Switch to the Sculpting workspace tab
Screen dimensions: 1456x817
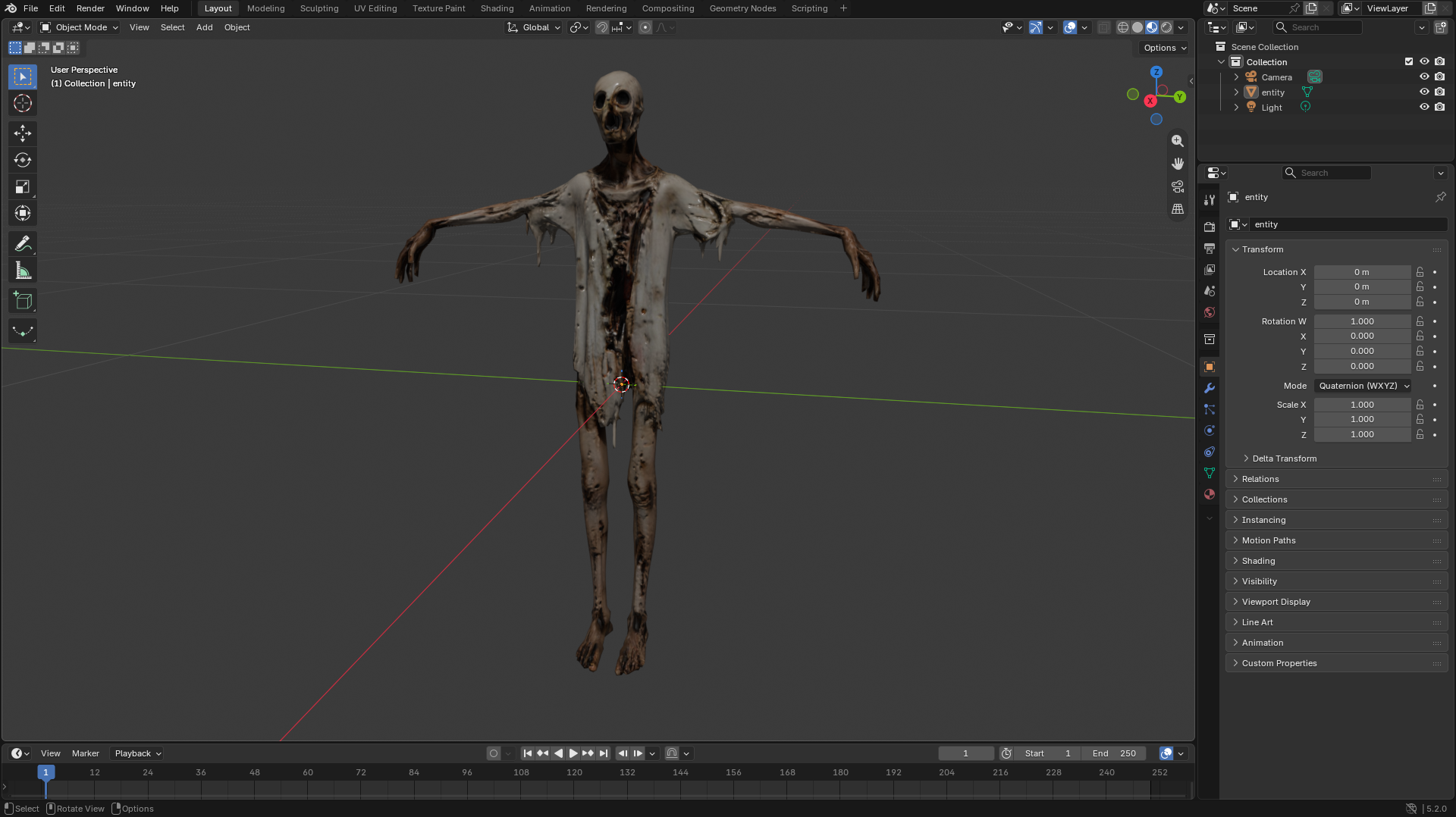tap(319, 8)
